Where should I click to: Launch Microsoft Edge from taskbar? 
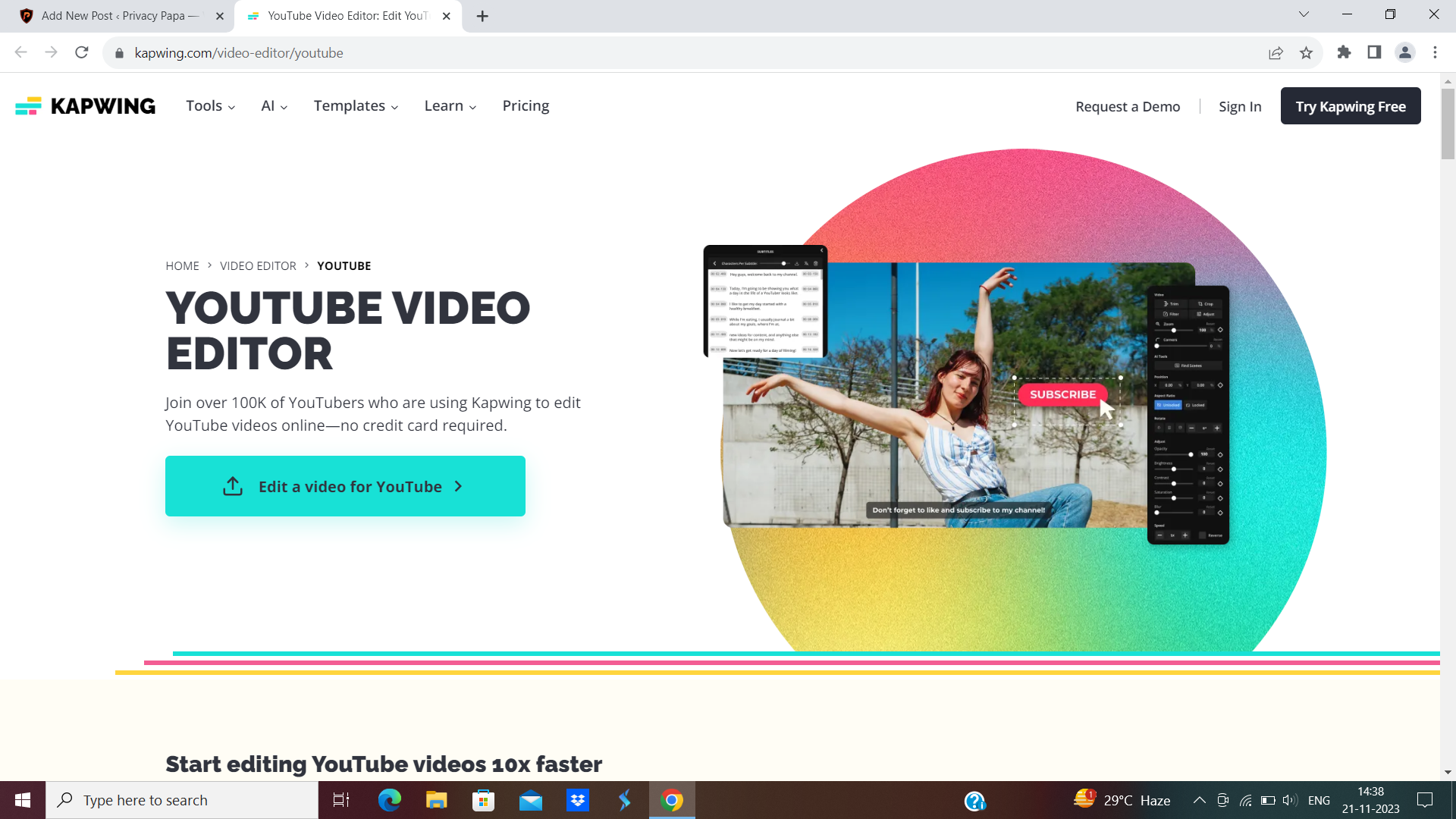390,800
